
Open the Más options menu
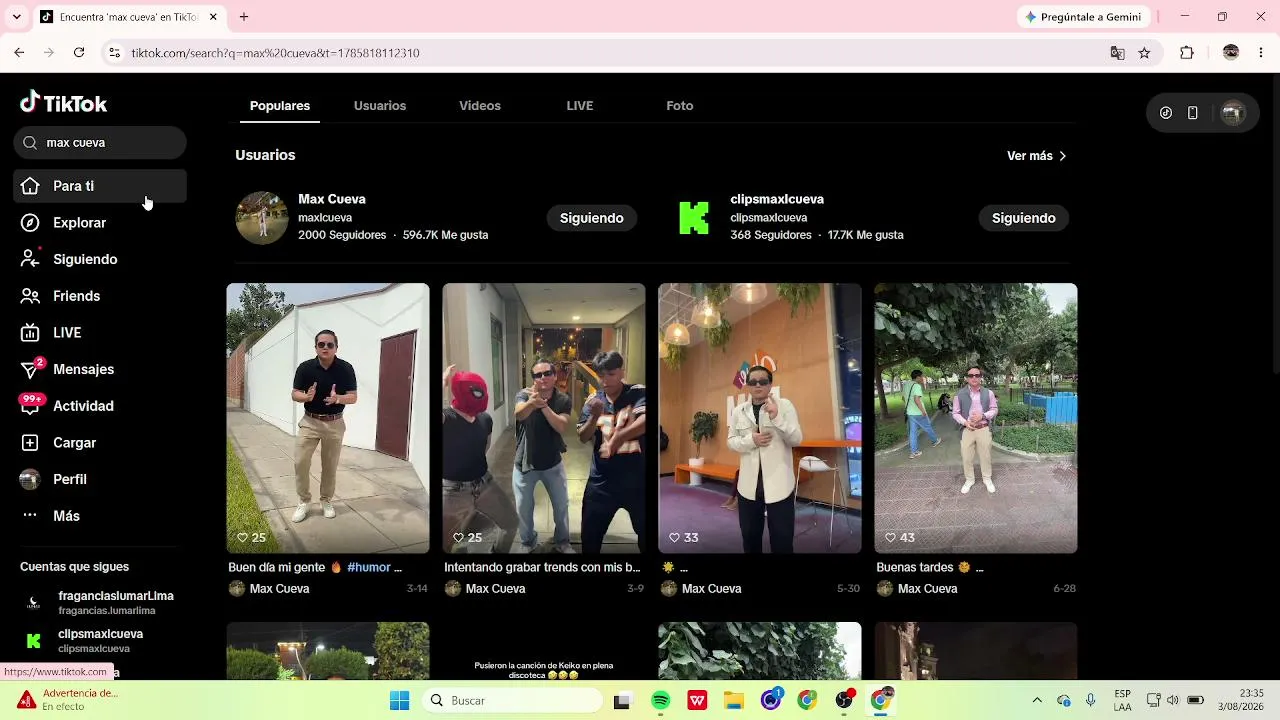click(x=100, y=516)
